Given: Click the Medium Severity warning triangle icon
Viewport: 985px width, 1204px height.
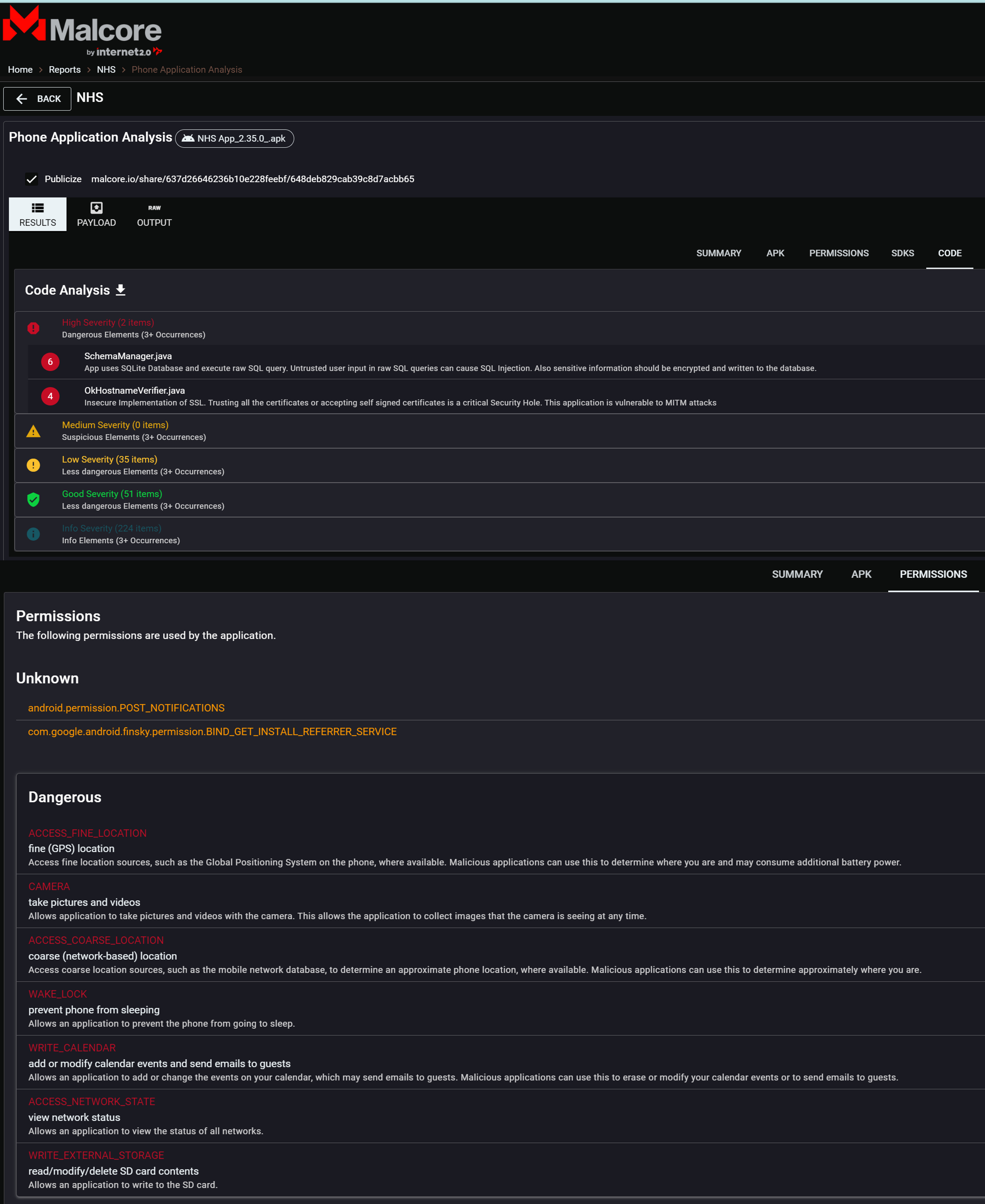Looking at the screenshot, I should (x=33, y=431).
